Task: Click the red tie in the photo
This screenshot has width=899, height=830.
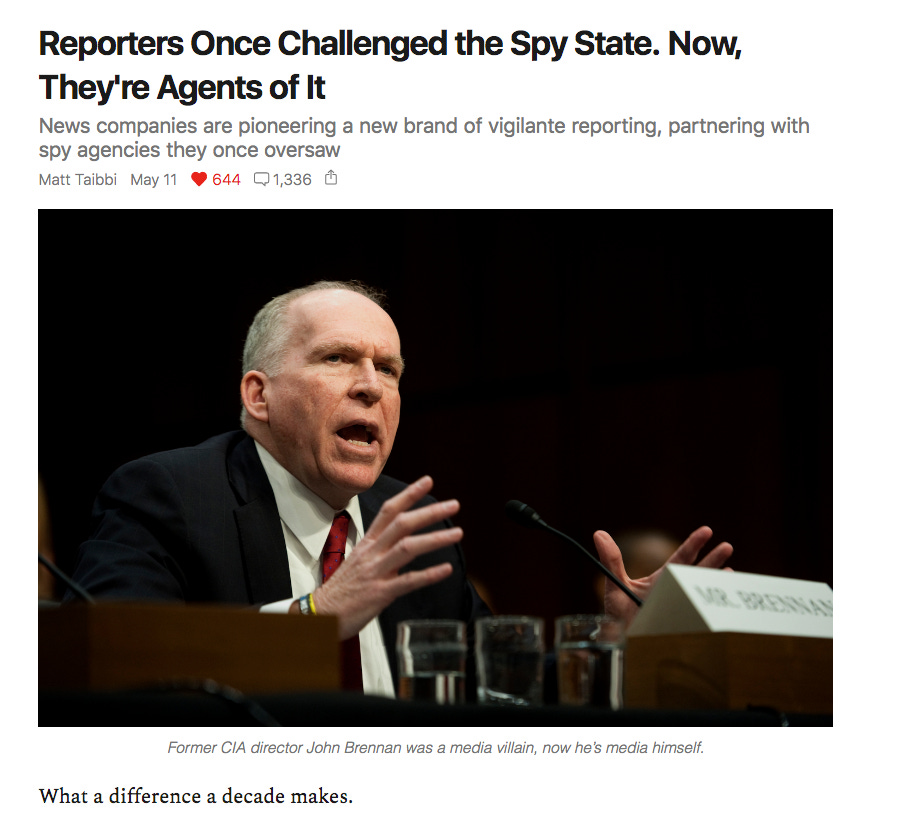Action: pyautogui.click(x=335, y=545)
